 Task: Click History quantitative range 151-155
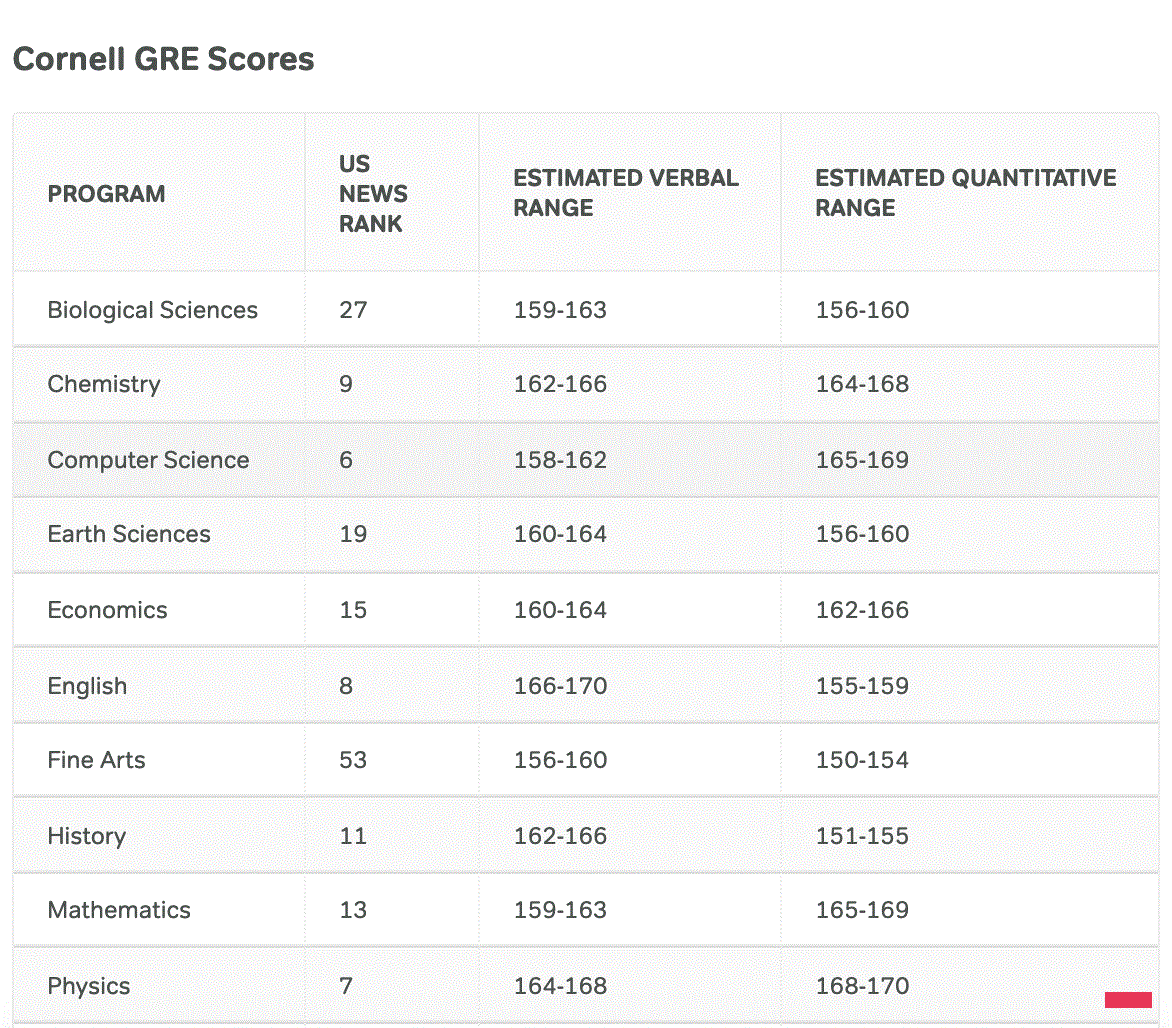(862, 836)
